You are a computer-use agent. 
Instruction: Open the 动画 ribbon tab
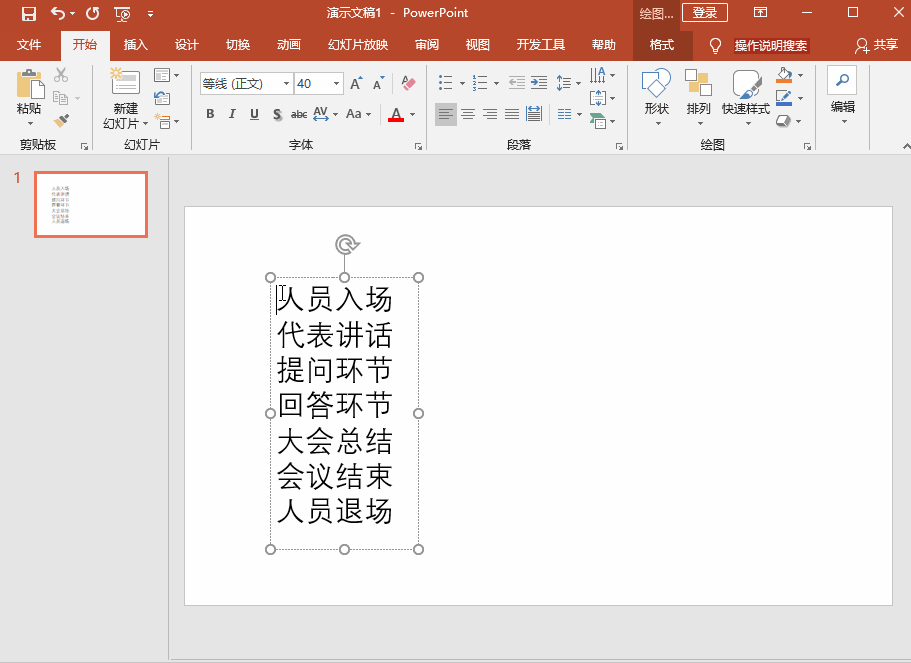[x=289, y=45]
